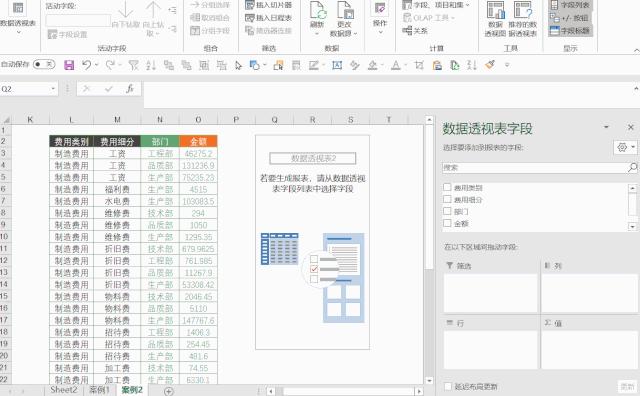Viewport: 640px width, 396px height.
Task: Close the pivot table fields pane
Action: point(631,127)
